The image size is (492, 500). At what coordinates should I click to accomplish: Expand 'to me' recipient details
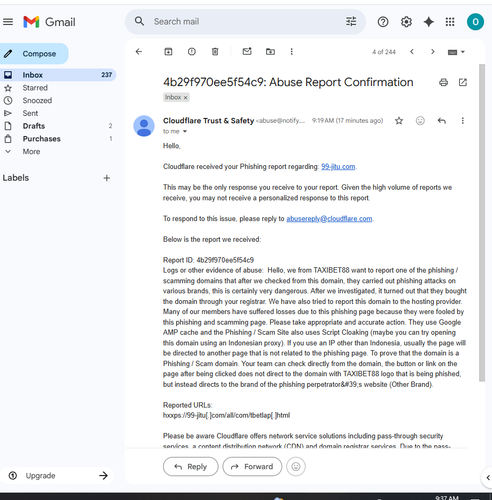point(185,131)
